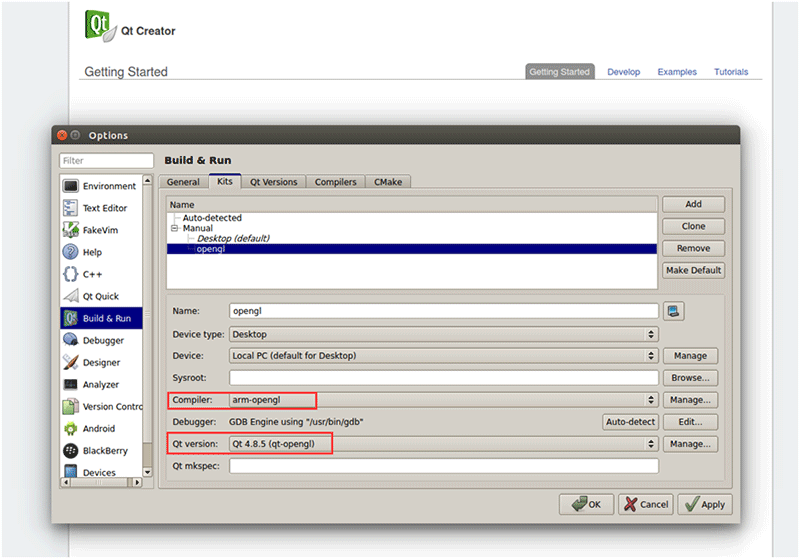Select BlackBerry category icon

[70, 450]
